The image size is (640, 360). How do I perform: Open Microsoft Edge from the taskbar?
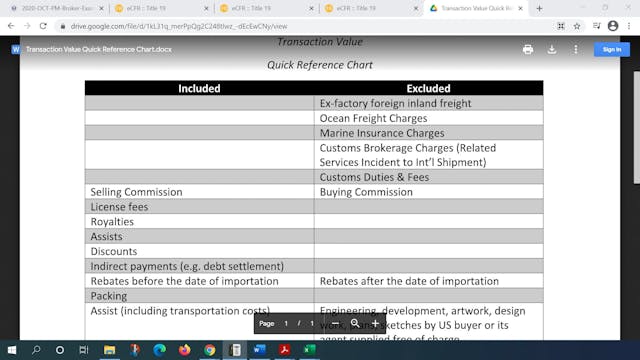point(159,350)
